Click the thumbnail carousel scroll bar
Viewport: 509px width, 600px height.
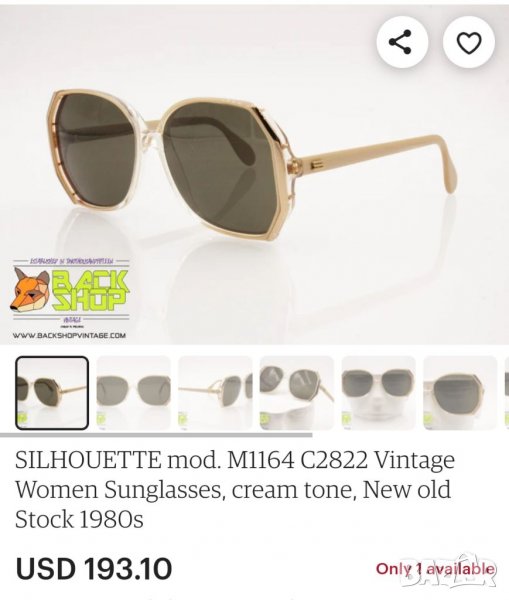tap(156, 435)
